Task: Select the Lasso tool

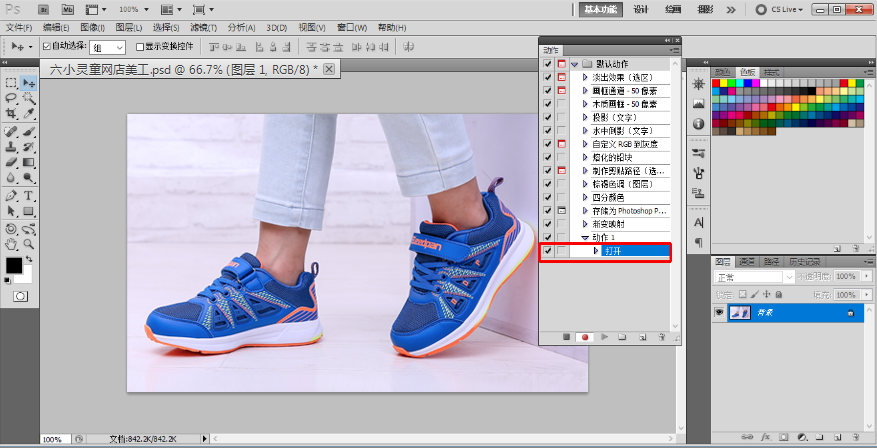Action: pyautogui.click(x=11, y=99)
